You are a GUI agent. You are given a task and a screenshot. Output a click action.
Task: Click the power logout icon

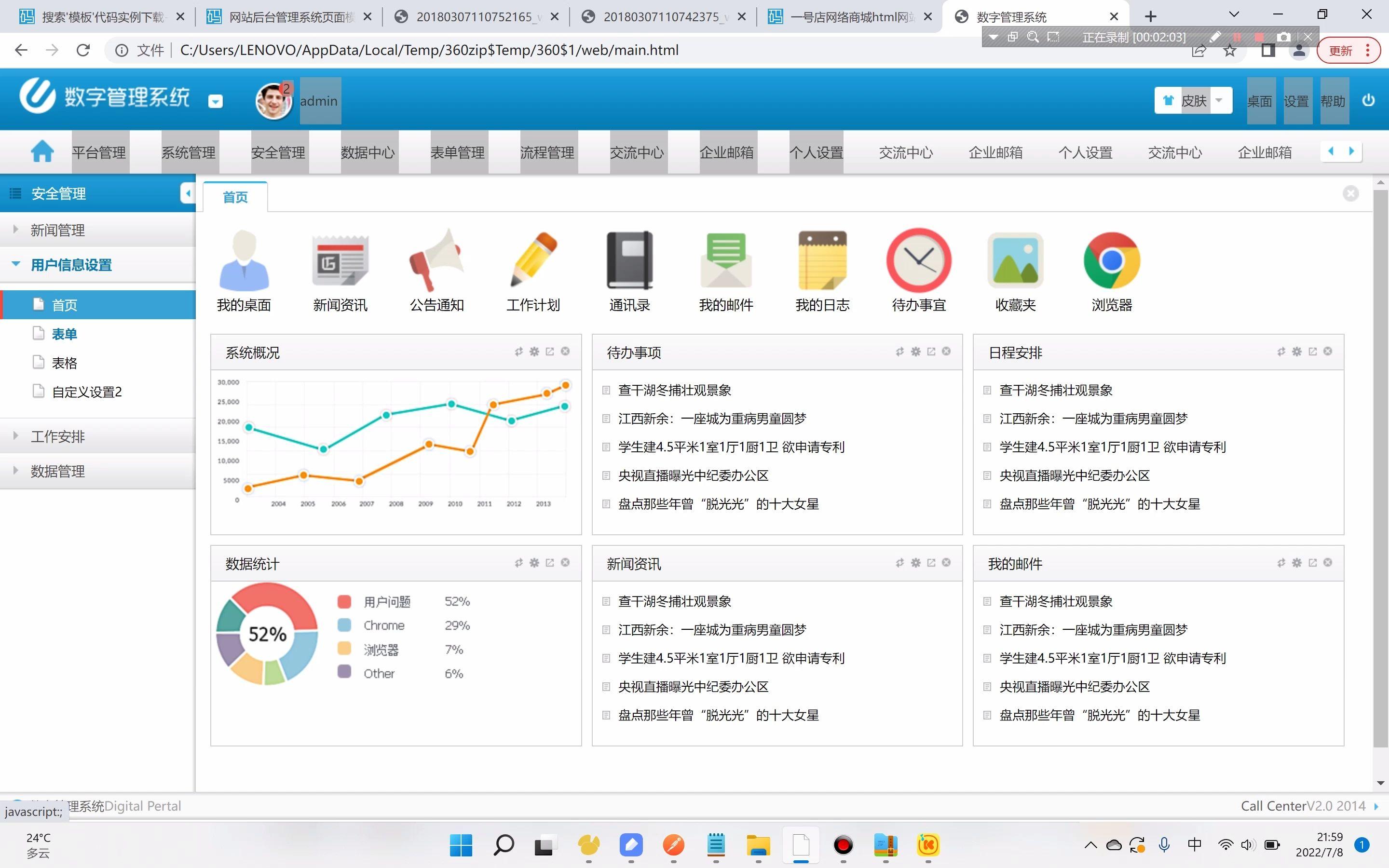(1368, 100)
